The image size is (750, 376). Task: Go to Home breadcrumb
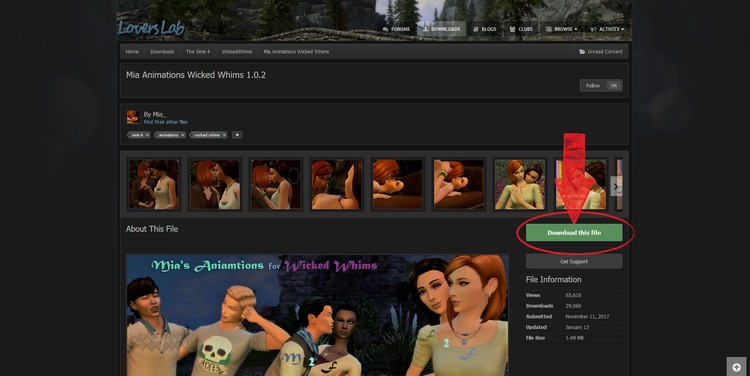click(132, 52)
